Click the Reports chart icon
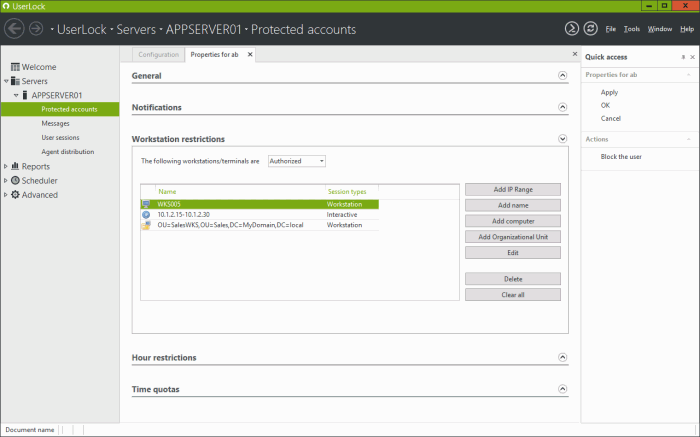The image size is (700, 437). pyautogui.click(x=15, y=167)
